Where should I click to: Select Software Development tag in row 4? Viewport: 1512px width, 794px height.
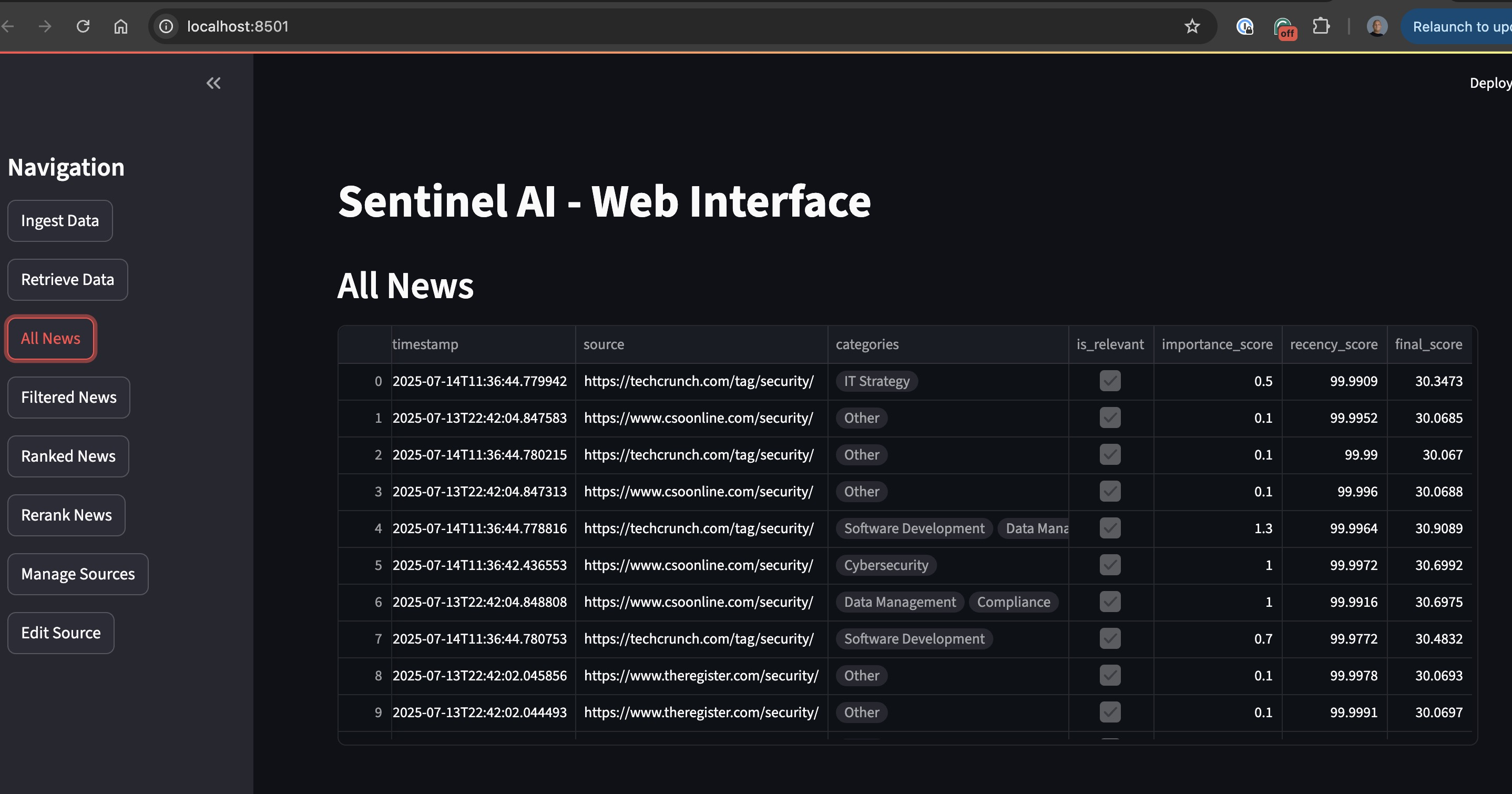click(x=914, y=528)
